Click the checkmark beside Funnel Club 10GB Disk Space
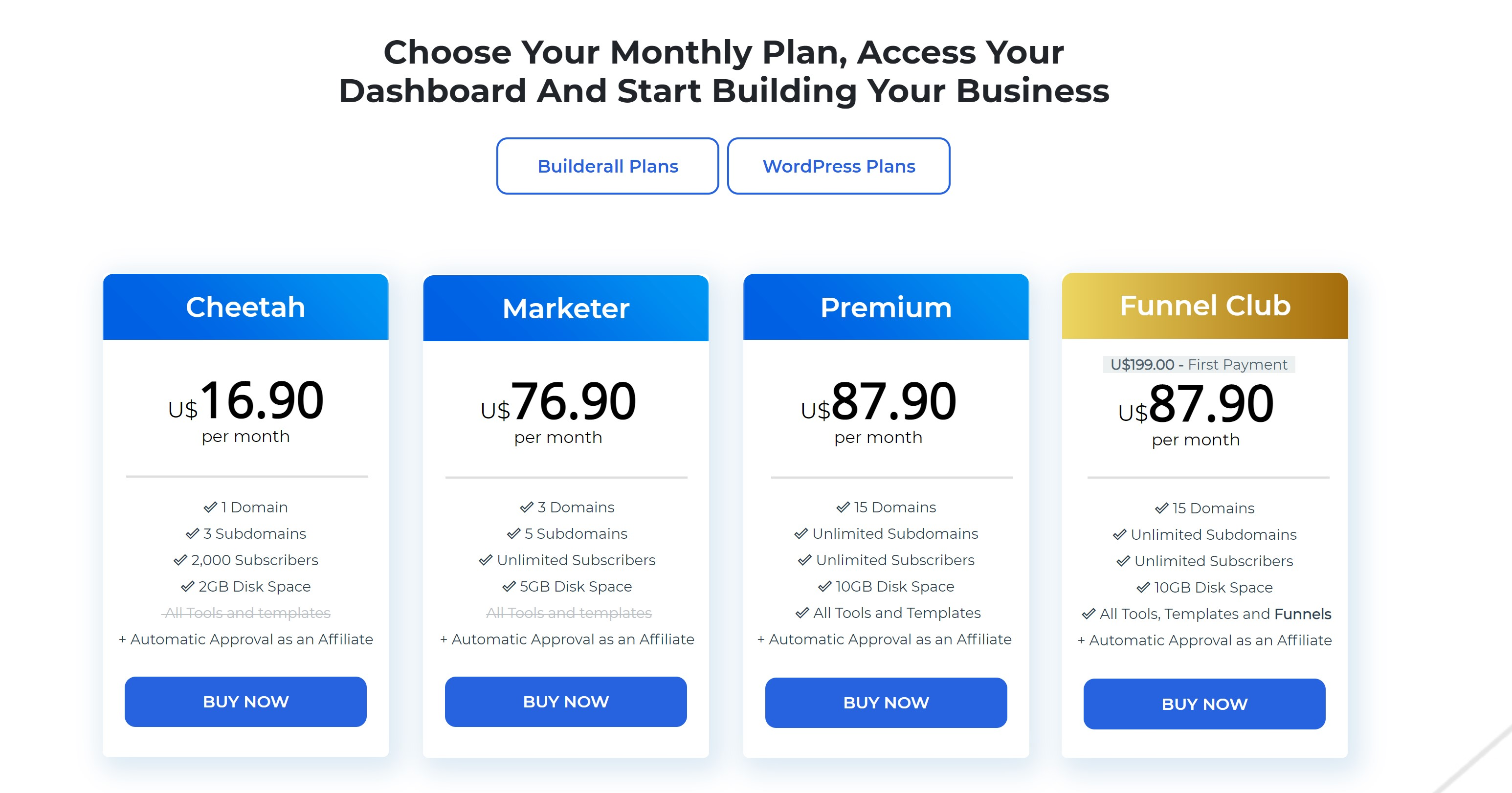This screenshot has width=1512, height=793. [1143, 588]
